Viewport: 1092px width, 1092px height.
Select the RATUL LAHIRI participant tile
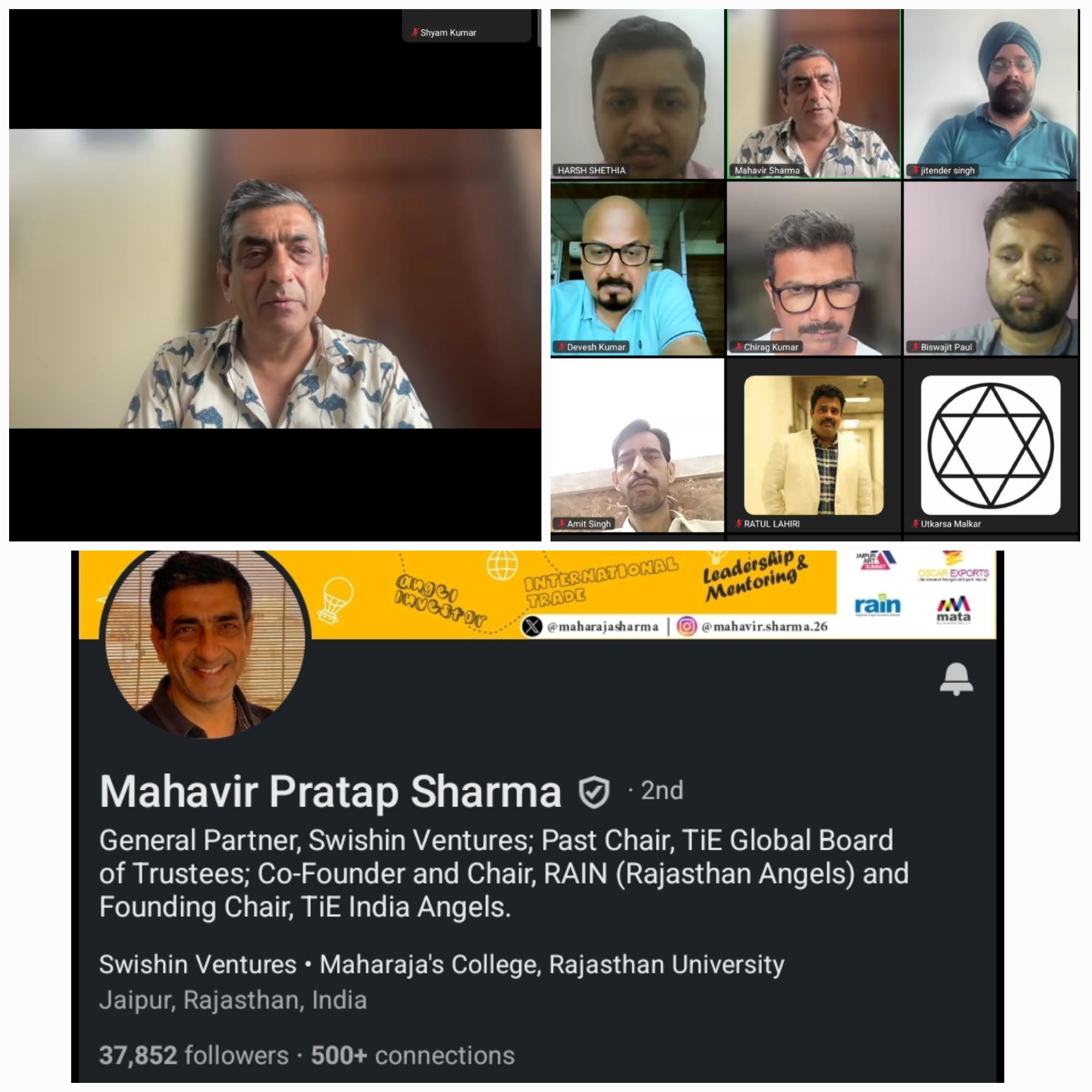813,446
